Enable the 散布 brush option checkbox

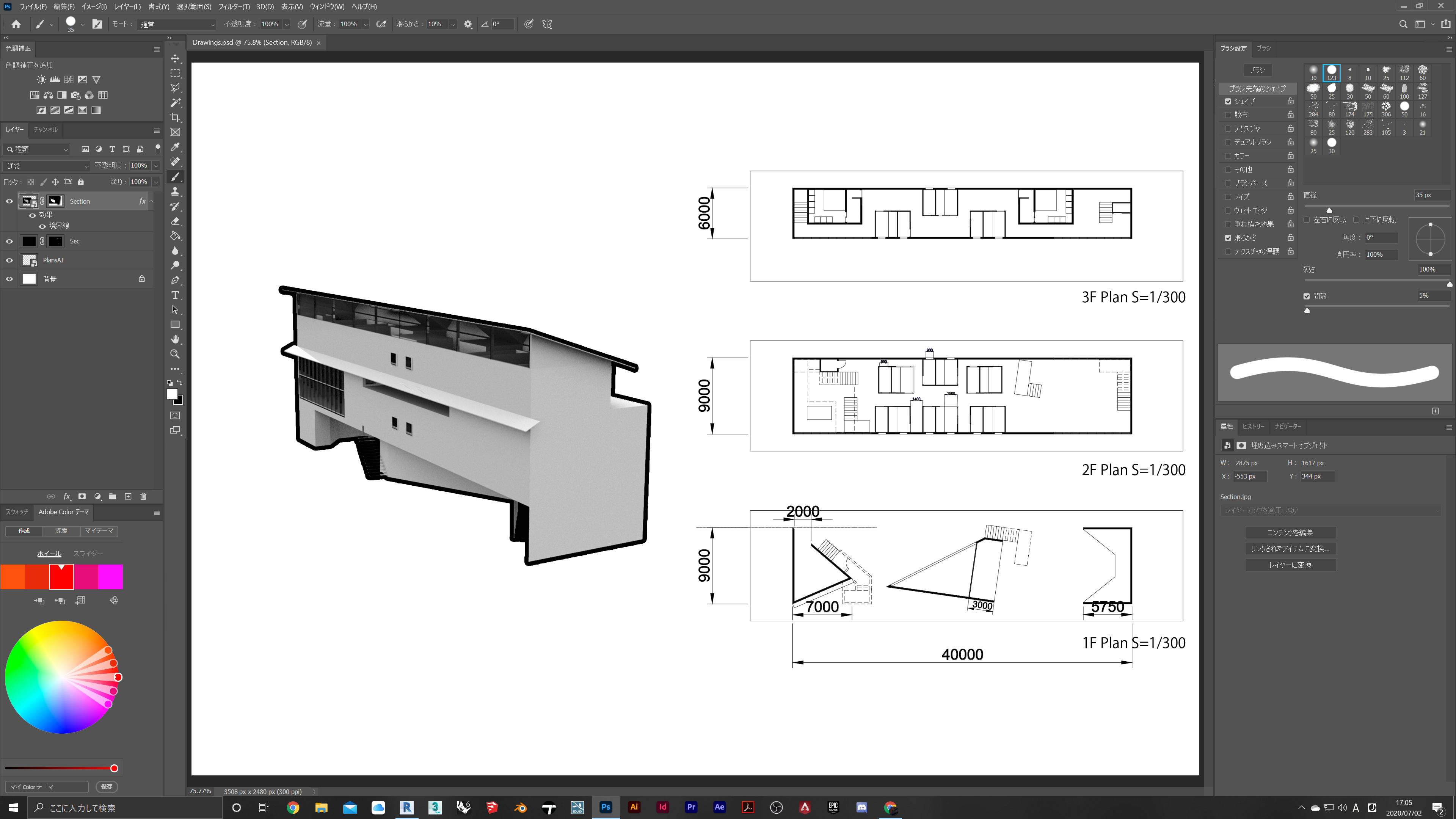click(x=1228, y=115)
